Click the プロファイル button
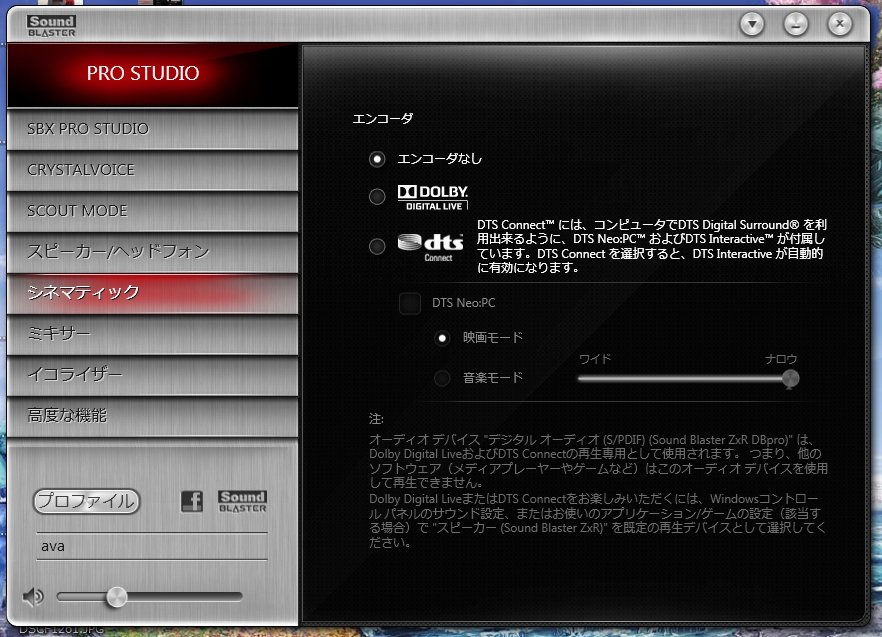This screenshot has height=637, width=882. tap(87, 501)
